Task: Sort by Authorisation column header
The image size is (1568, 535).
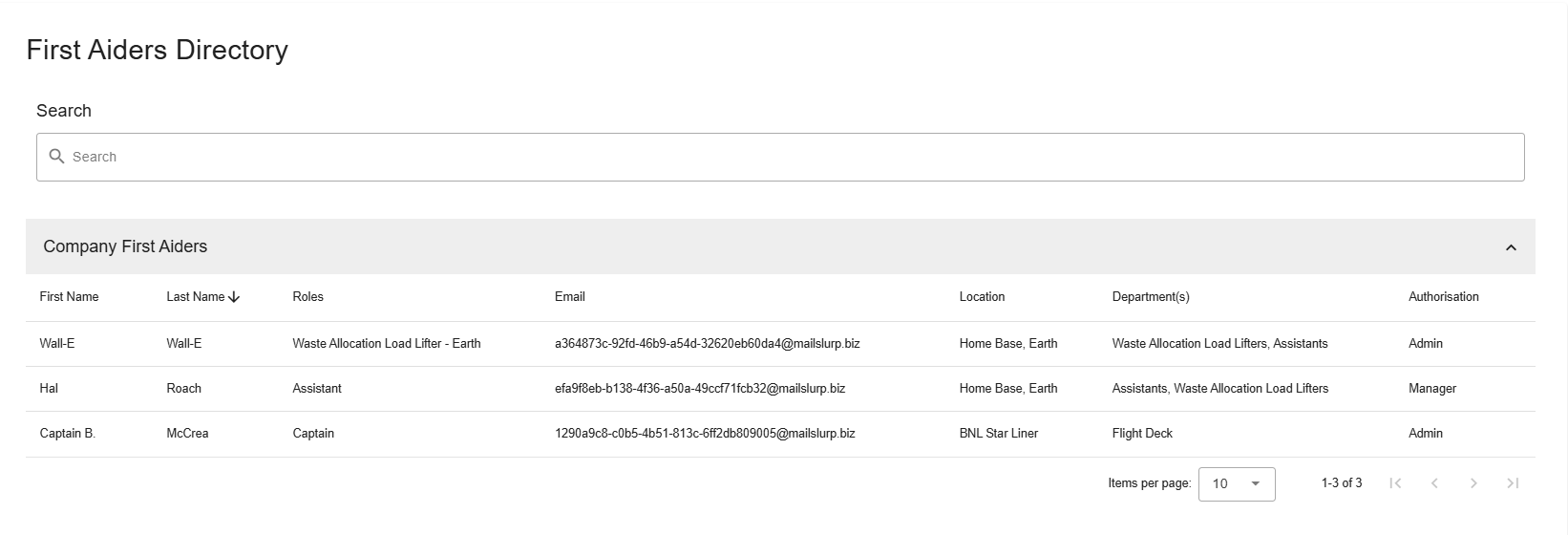Action: (1443, 297)
